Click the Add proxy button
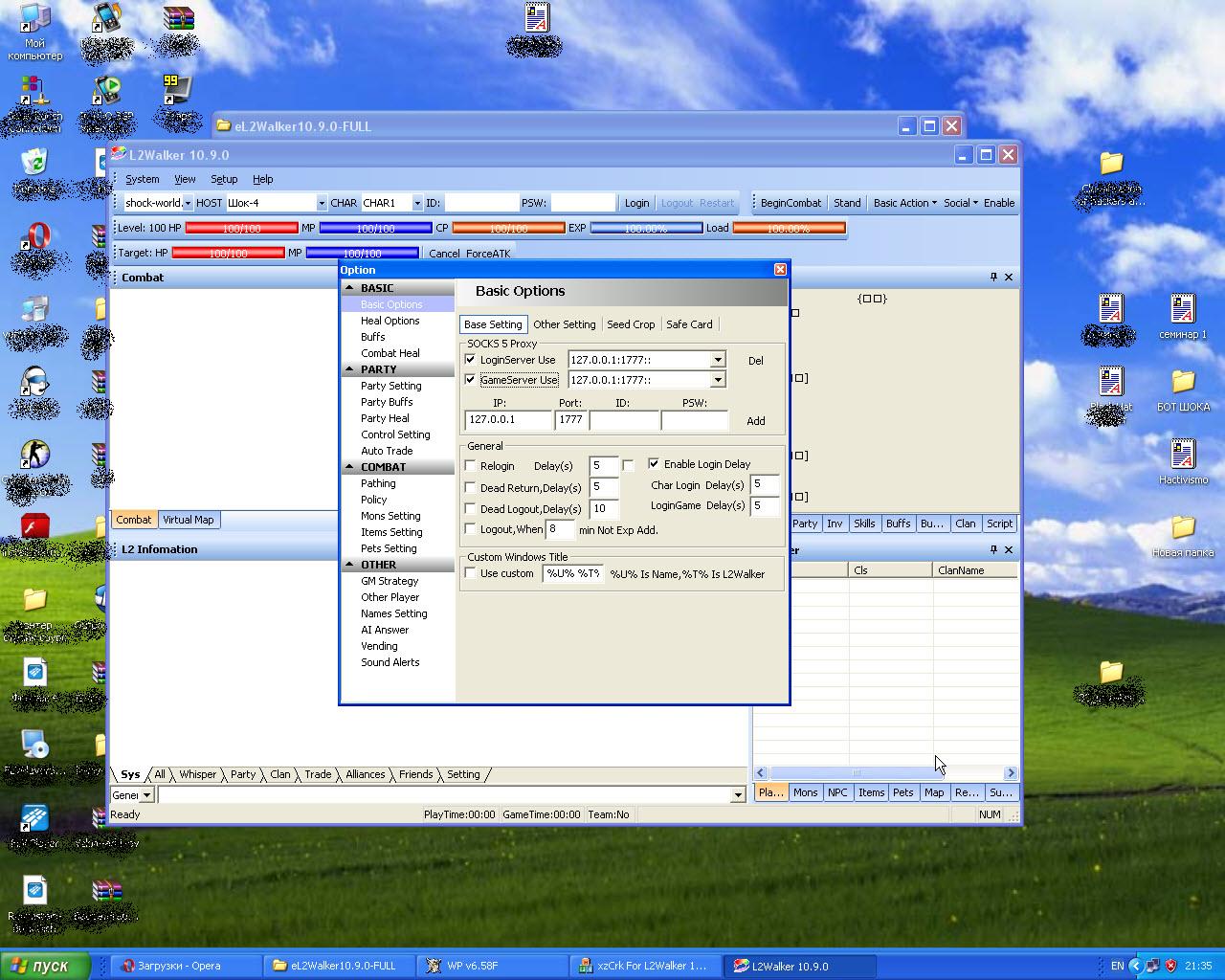 755,421
